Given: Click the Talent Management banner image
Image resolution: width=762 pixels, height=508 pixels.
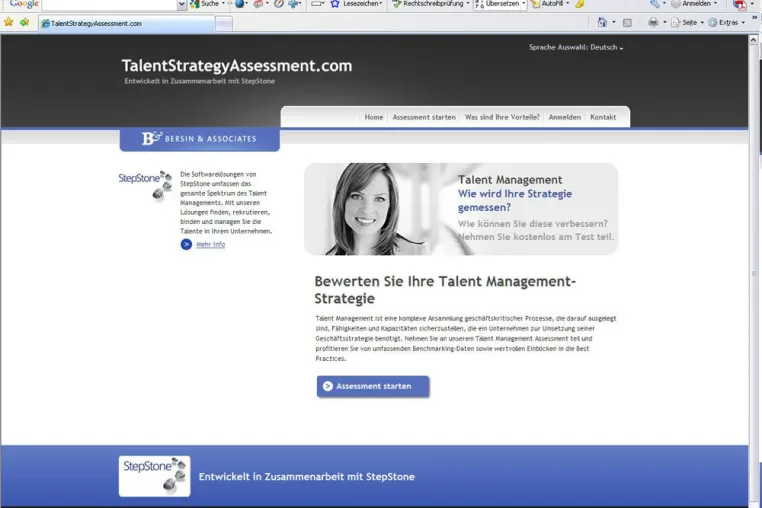Looking at the screenshot, I should pos(461,209).
